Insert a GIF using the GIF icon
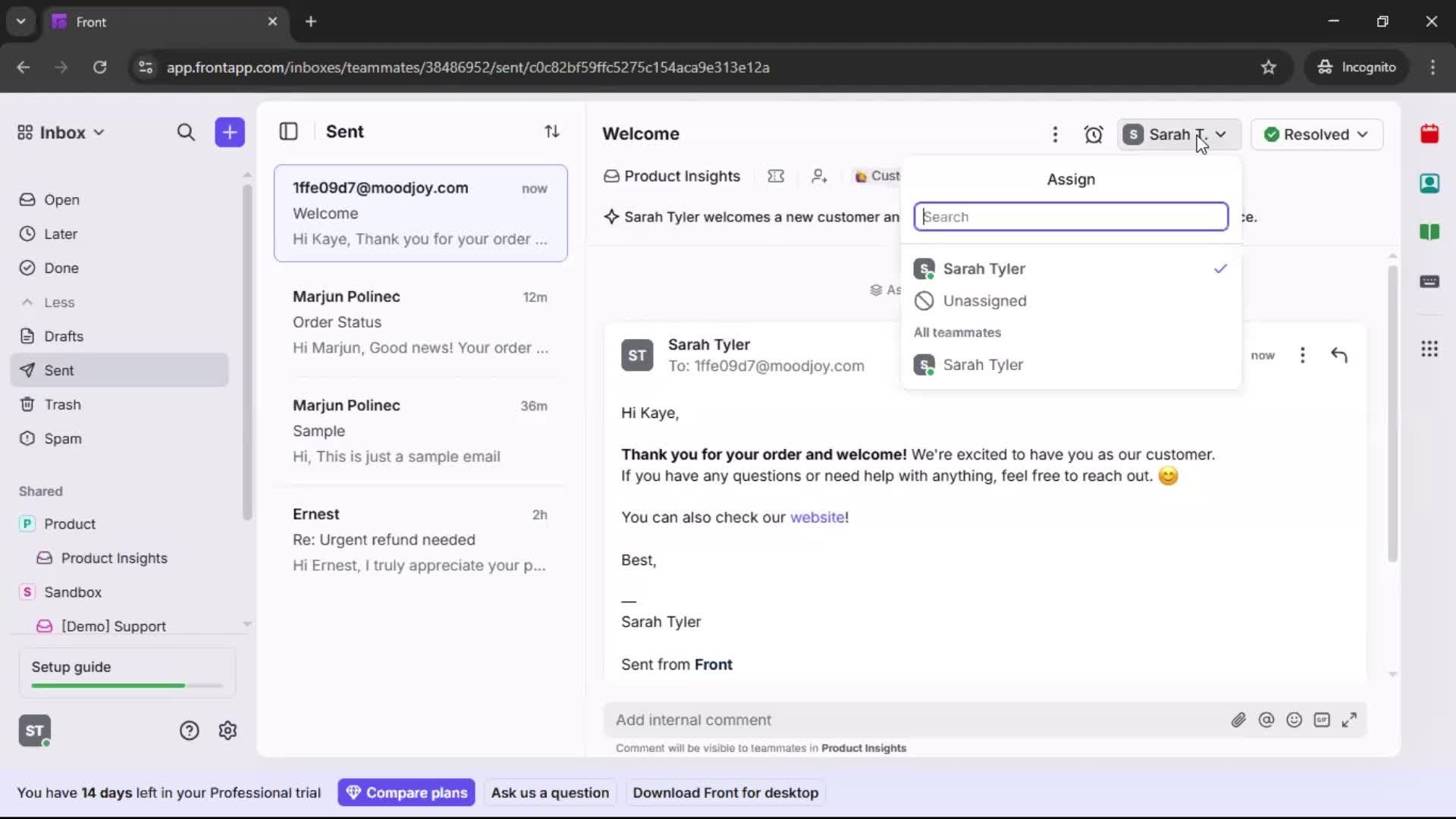1456x819 pixels. tap(1323, 720)
